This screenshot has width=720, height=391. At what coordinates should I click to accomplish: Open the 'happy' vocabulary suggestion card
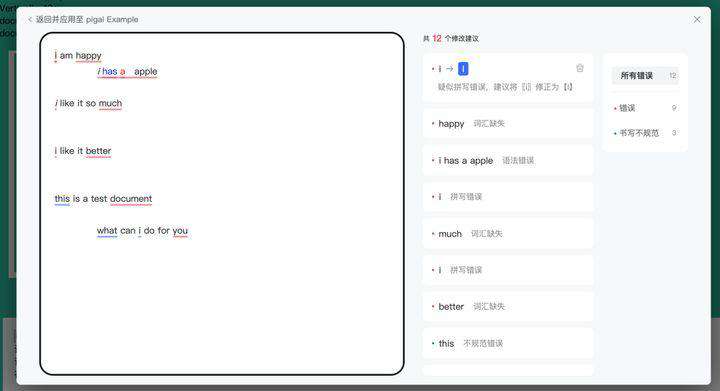[508, 123]
